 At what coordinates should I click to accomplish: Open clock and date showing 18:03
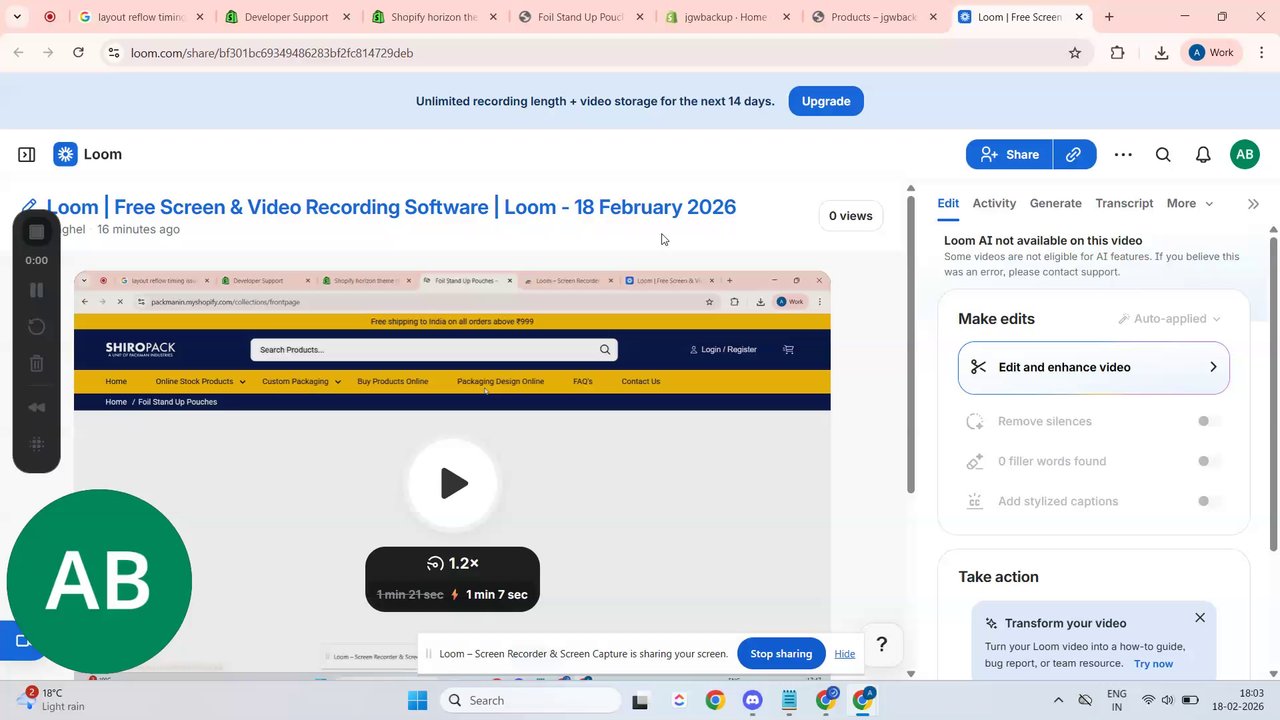pos(1240,700)
